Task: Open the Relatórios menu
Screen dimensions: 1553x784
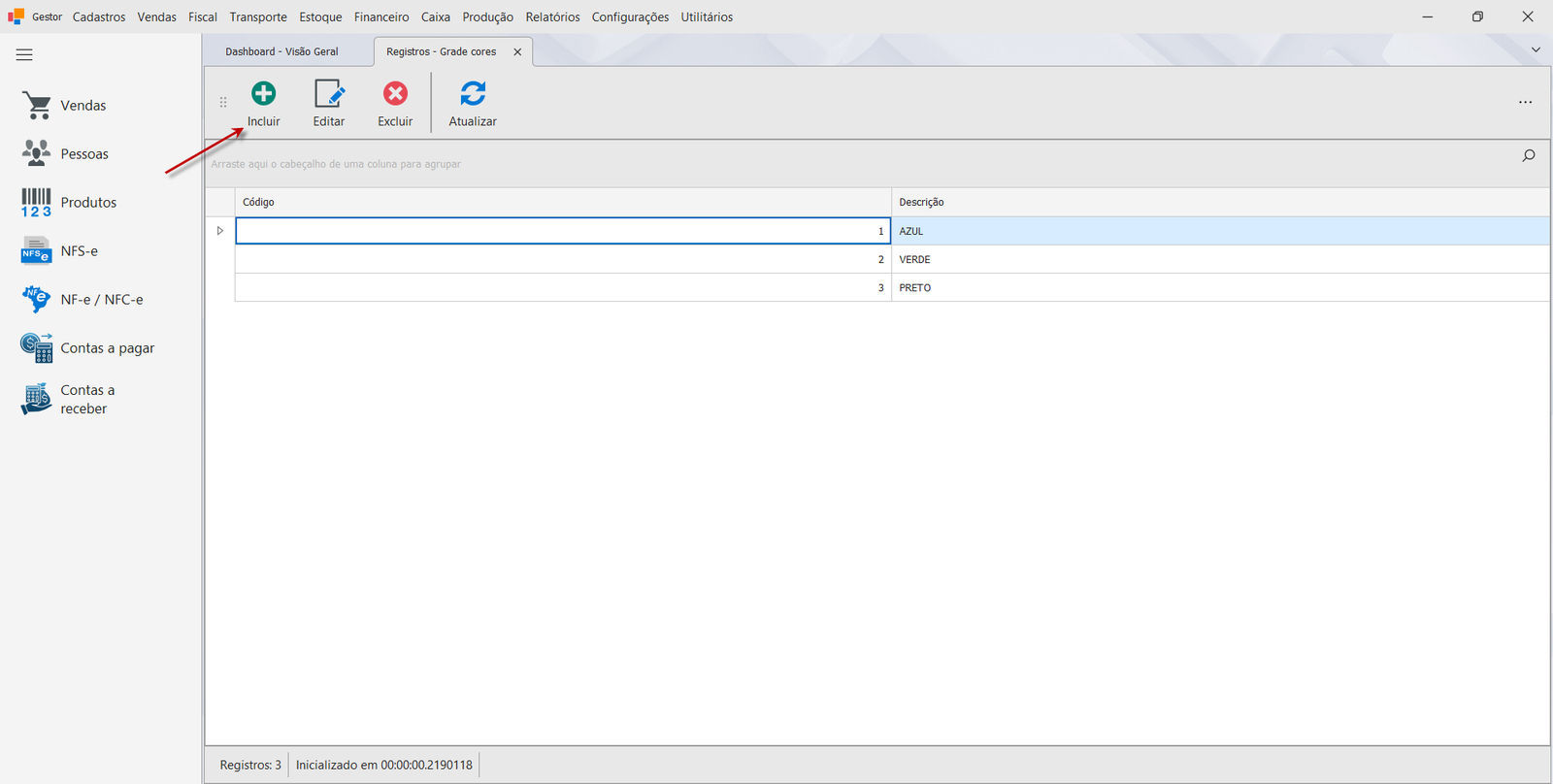Action: 553,16
